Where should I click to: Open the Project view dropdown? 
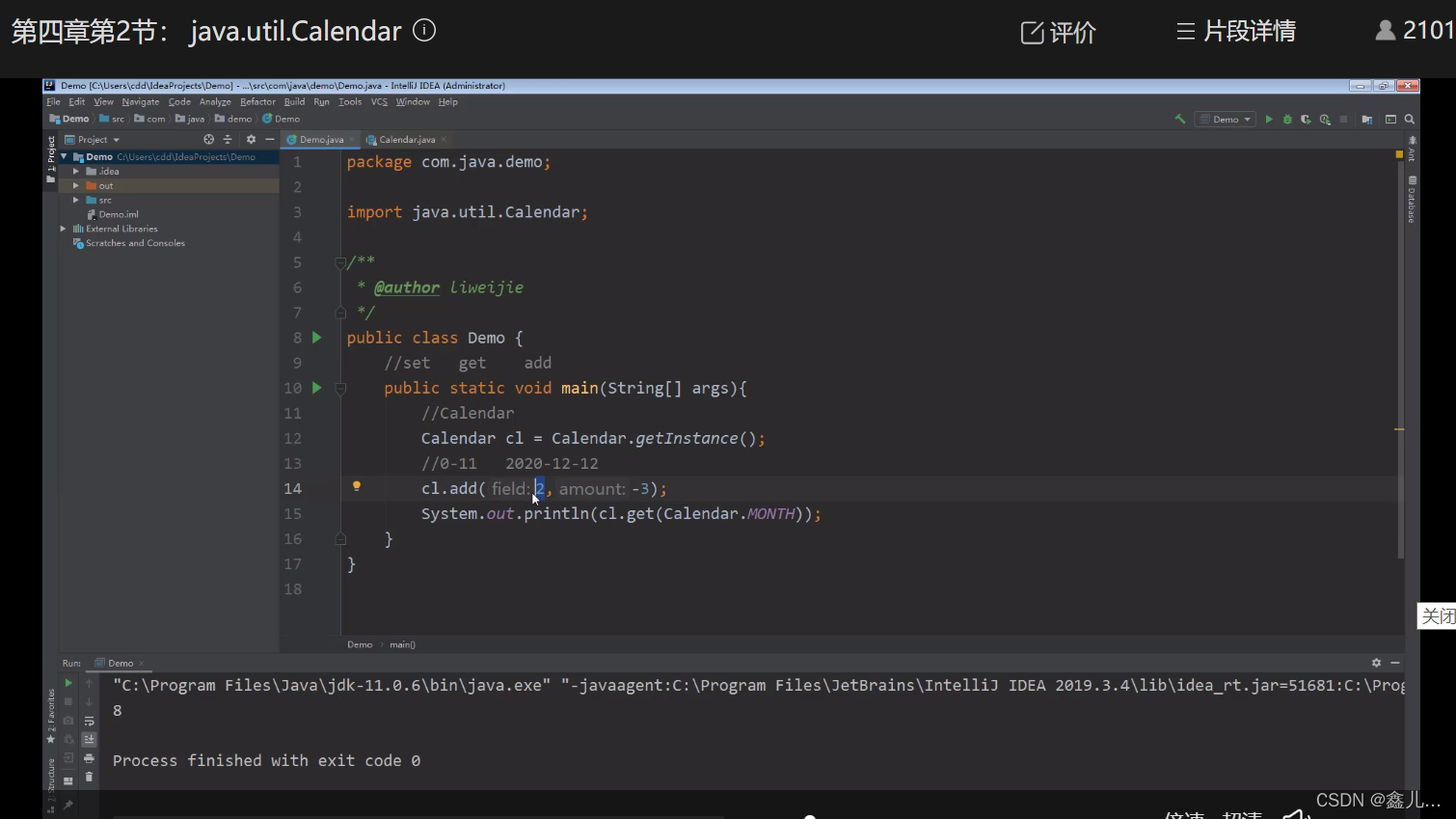93,140
